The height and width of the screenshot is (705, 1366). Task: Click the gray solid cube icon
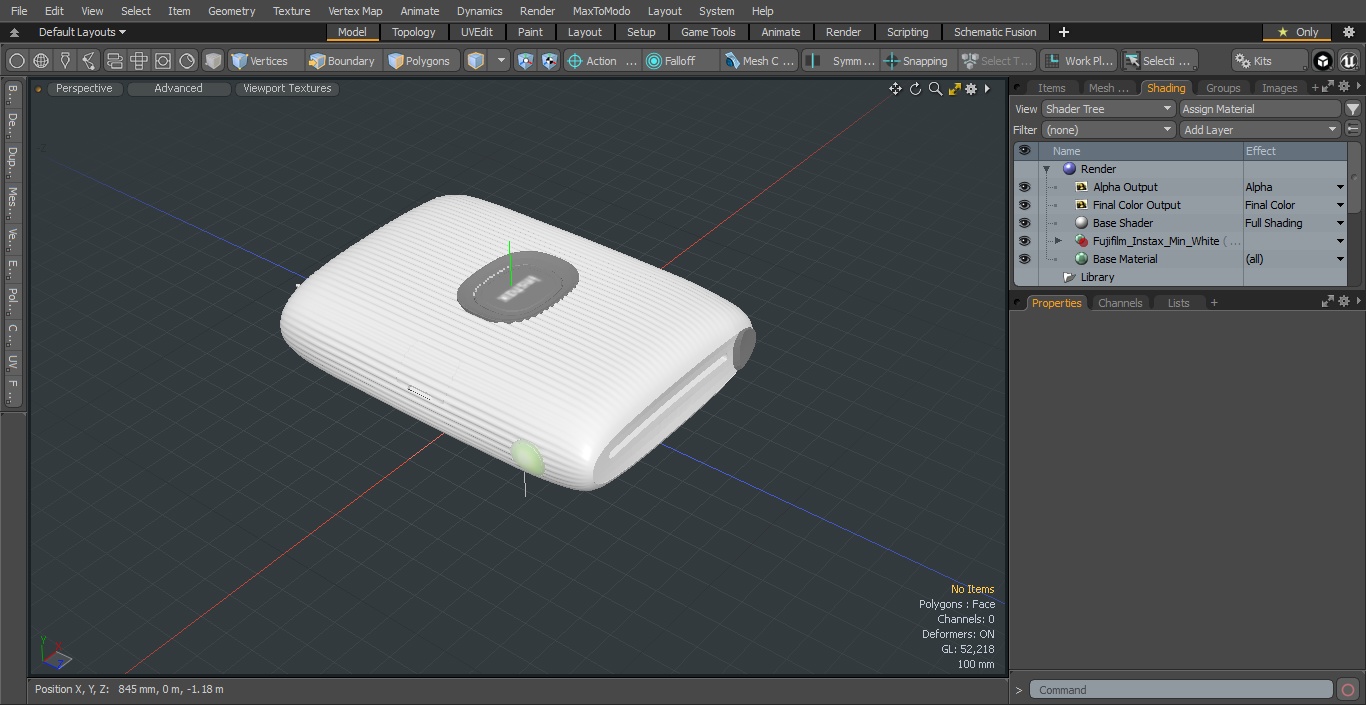(x=213, y=61)
